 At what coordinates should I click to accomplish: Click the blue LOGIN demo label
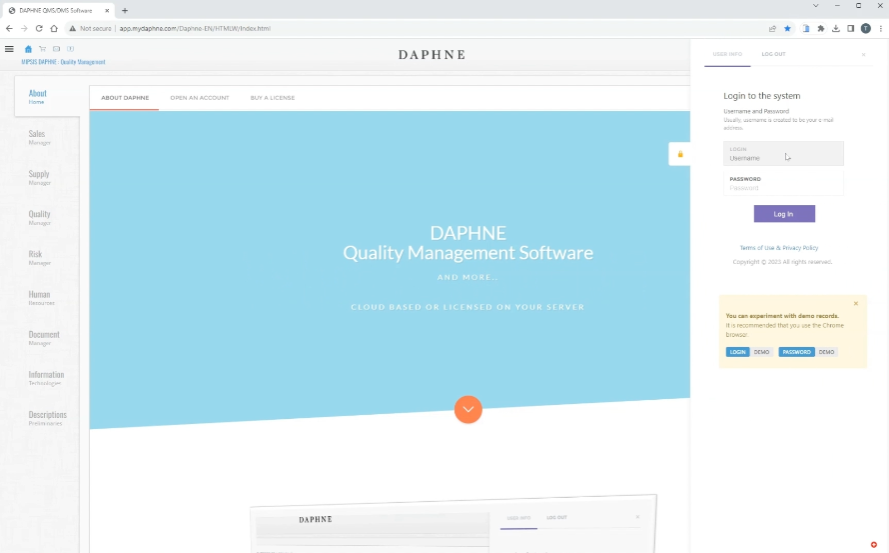[738, 352]
